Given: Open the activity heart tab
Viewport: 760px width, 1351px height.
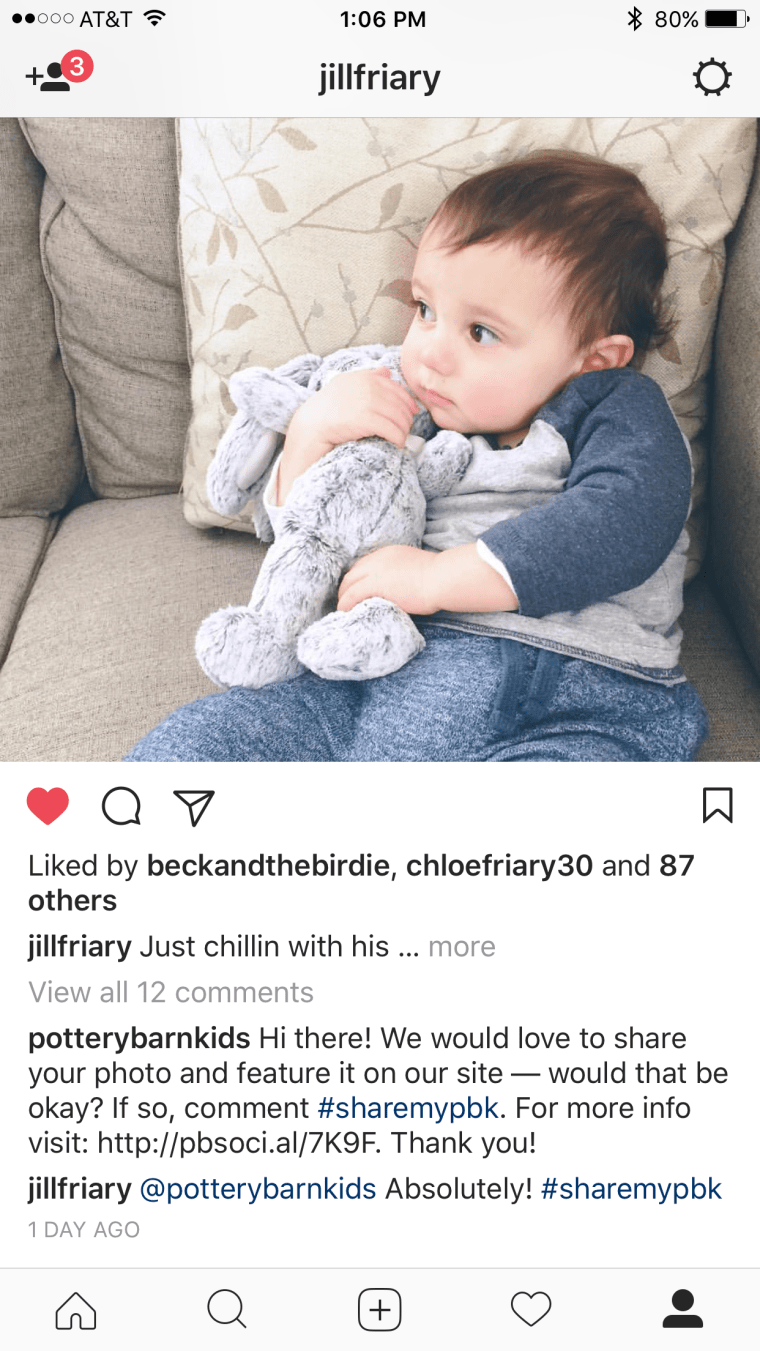Looking at the screenshot, I should (531, 1309).
